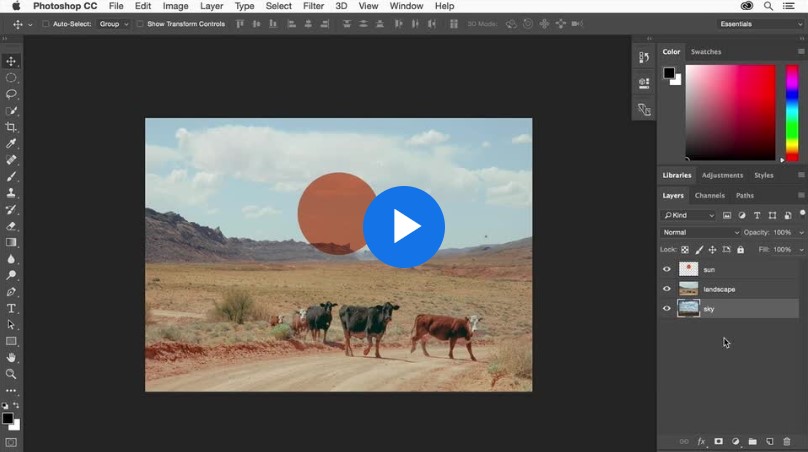808x452 pixels.
Task: Switch to the Channels tab
Action: (x=709, y=195)
